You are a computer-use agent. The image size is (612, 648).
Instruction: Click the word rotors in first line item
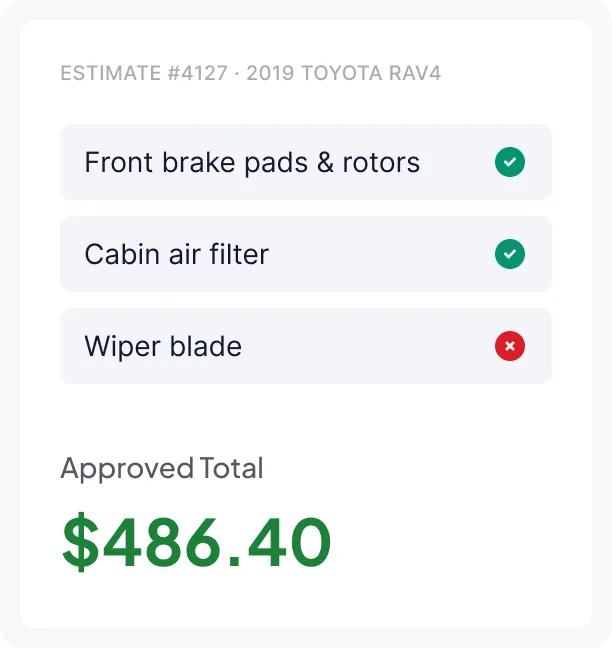point(381,163)
